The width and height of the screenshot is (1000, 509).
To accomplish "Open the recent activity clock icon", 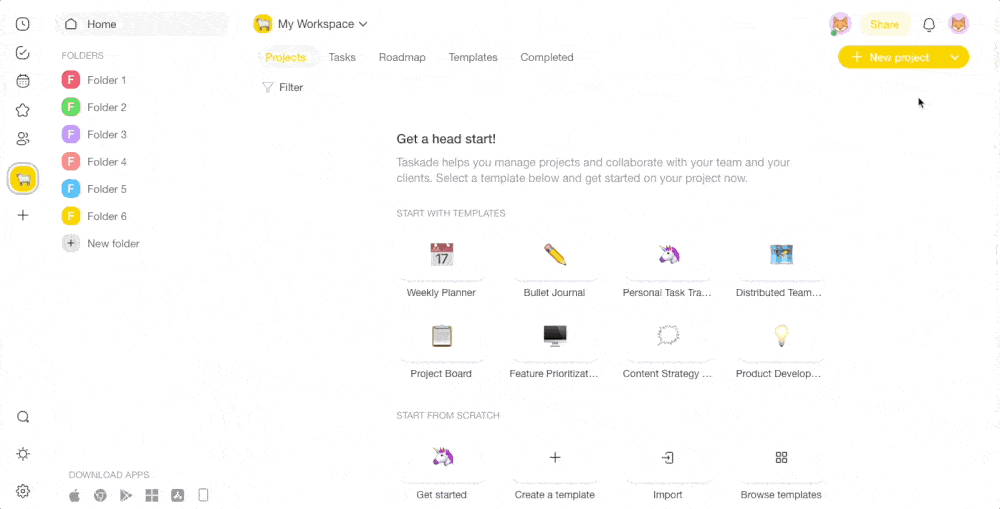I will [x=23, y=24].
